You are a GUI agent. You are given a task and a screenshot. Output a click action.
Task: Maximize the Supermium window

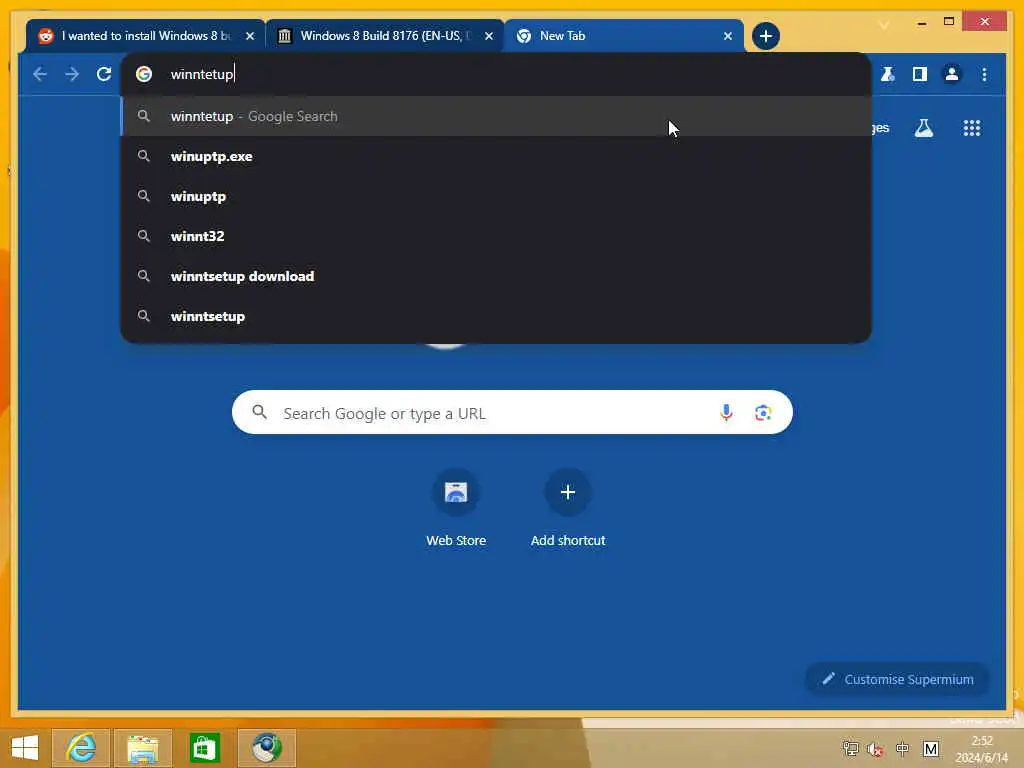[x=949, y=22]
